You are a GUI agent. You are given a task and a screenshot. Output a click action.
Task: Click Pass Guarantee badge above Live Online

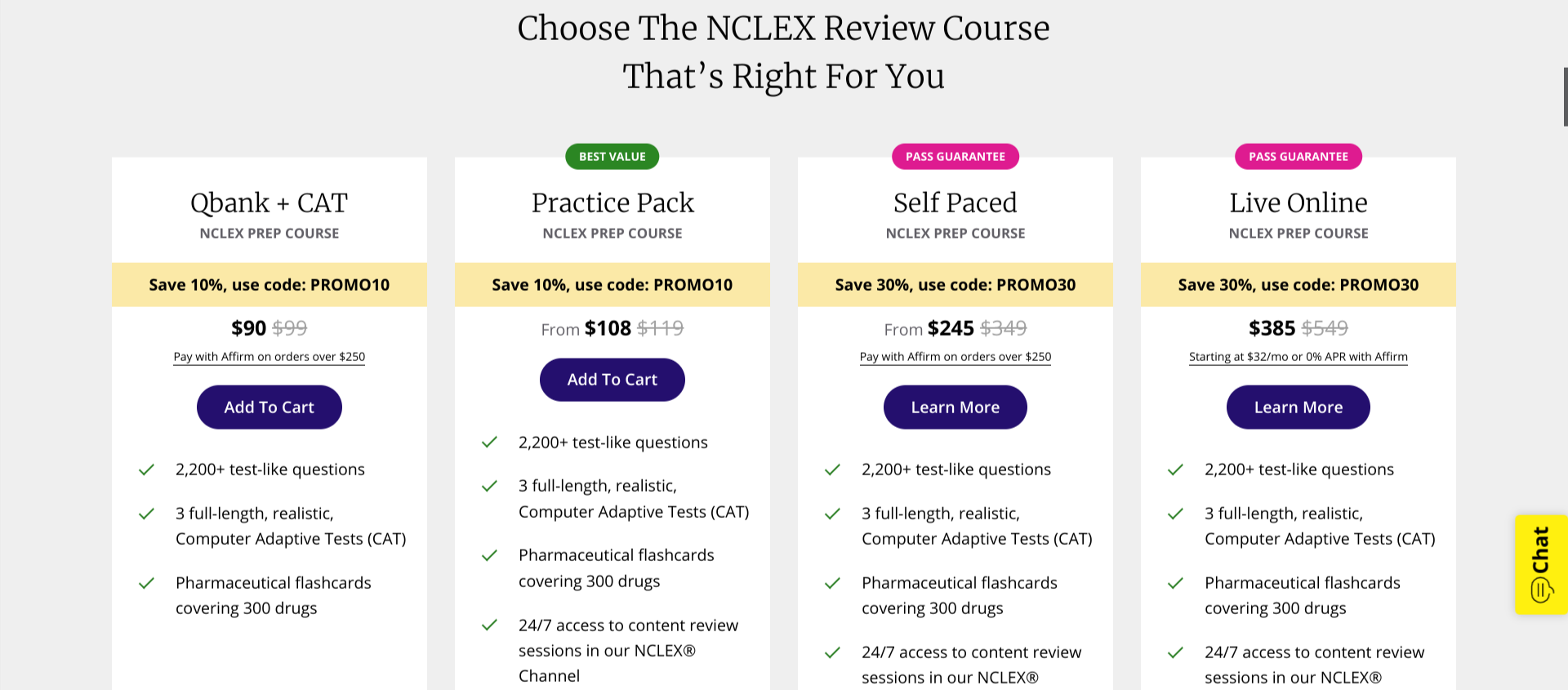tap(1298, 157)
